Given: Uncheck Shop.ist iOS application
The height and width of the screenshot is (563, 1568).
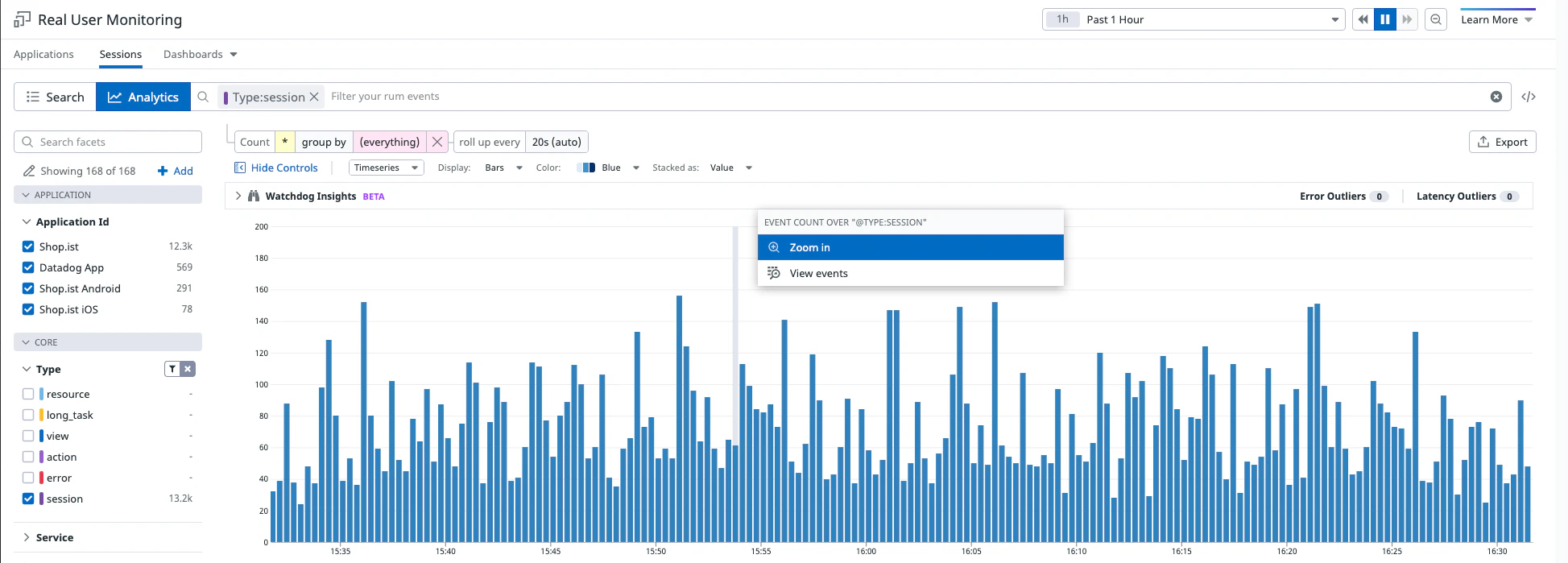Looking at the screenshot, I should [x=28, y=309].
